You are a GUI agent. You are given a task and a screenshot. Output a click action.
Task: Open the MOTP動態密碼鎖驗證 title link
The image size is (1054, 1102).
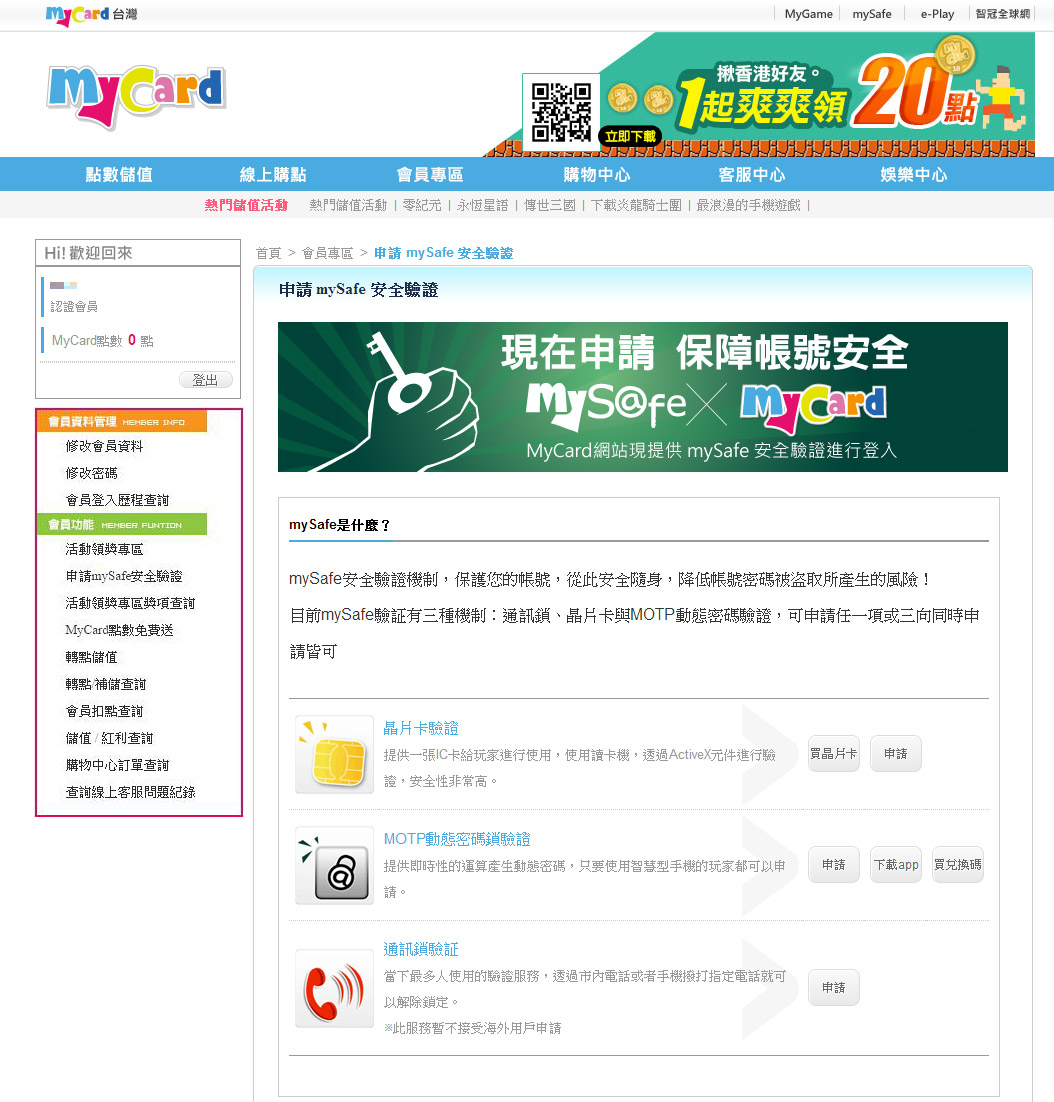457,839
